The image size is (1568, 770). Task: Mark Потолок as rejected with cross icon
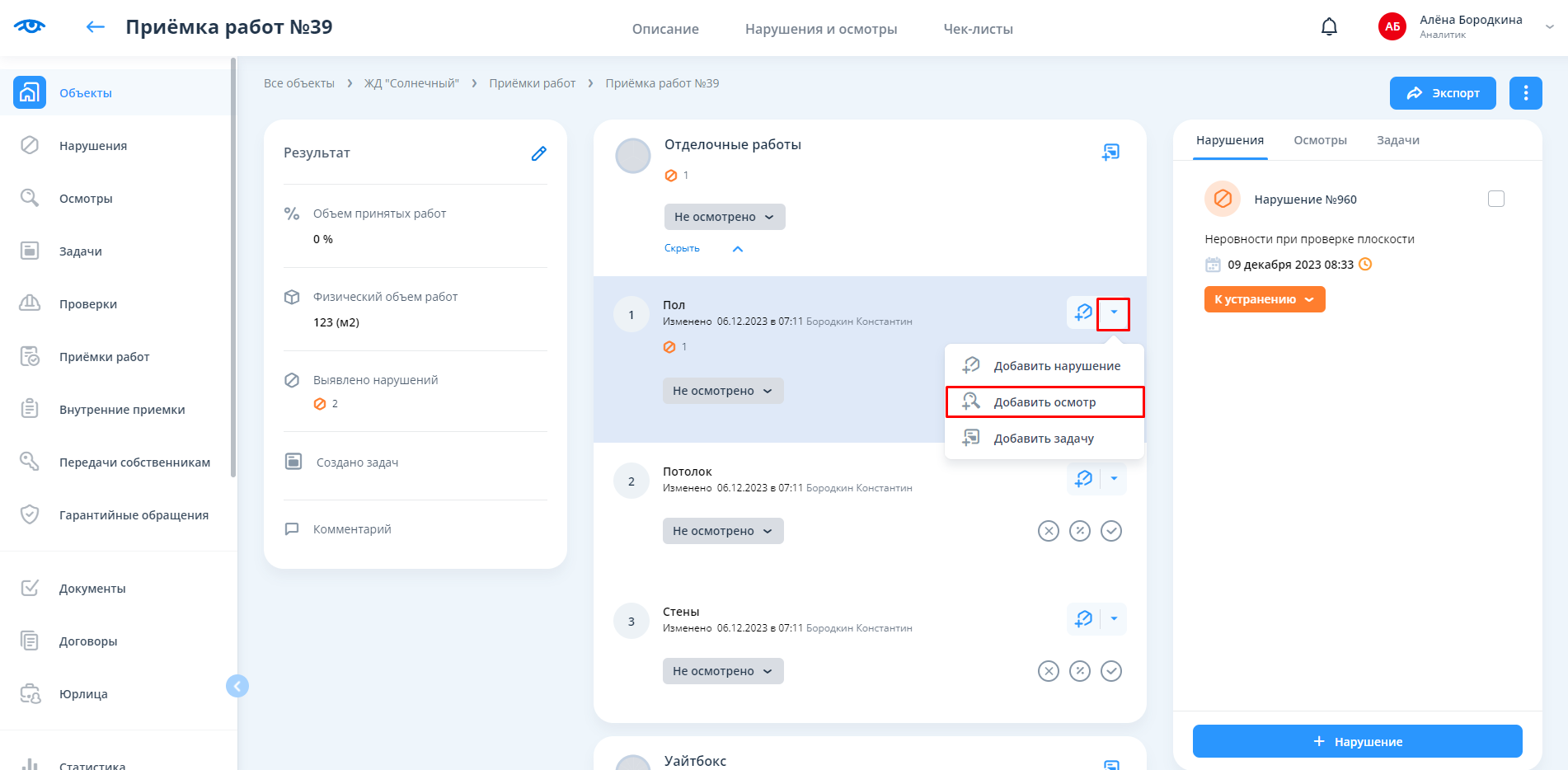coord(1048,531)
